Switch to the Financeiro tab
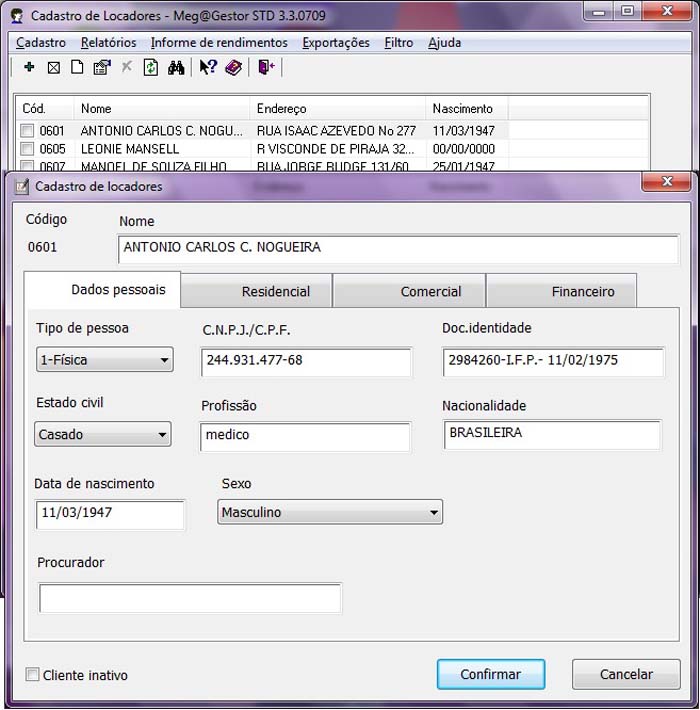The image size is (700, 710). coord(582,292)
